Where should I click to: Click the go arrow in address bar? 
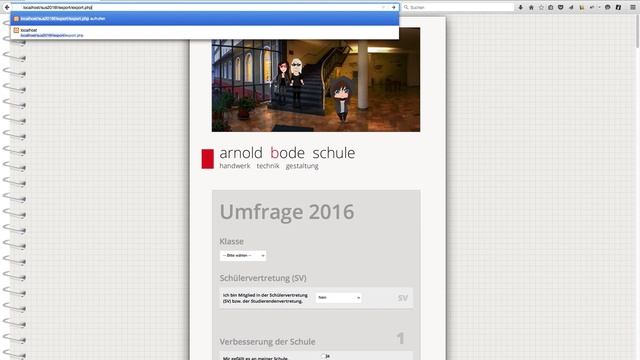[393, 7]
